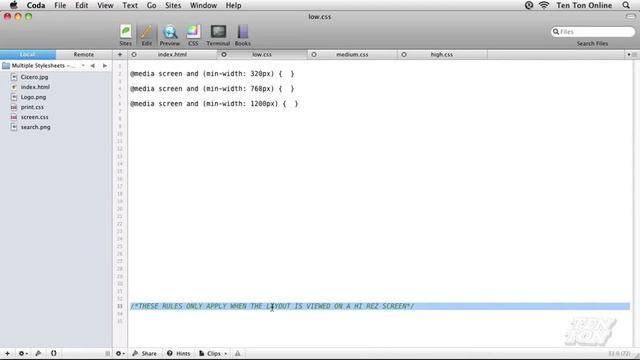
Task: Switch to the high.css tab
Action: (442, 54)
